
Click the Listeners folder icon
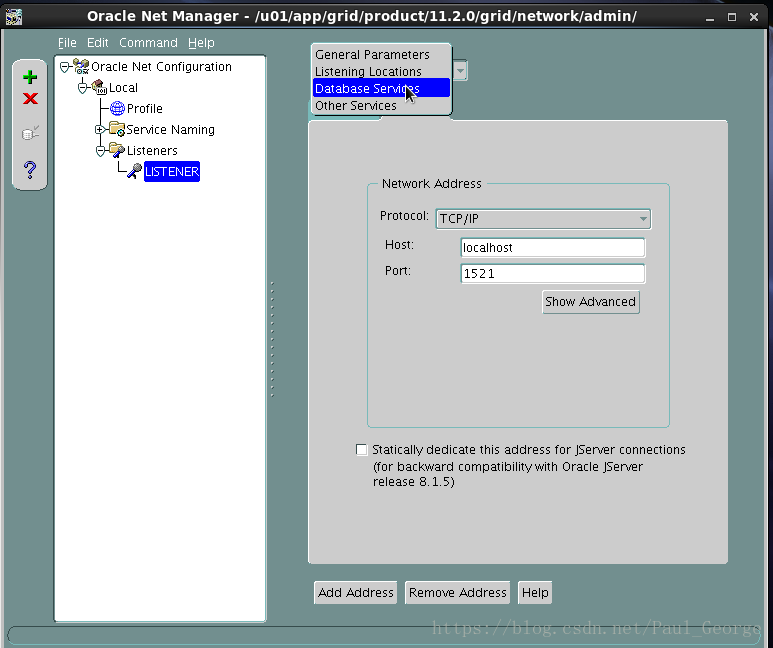[117, 150]
